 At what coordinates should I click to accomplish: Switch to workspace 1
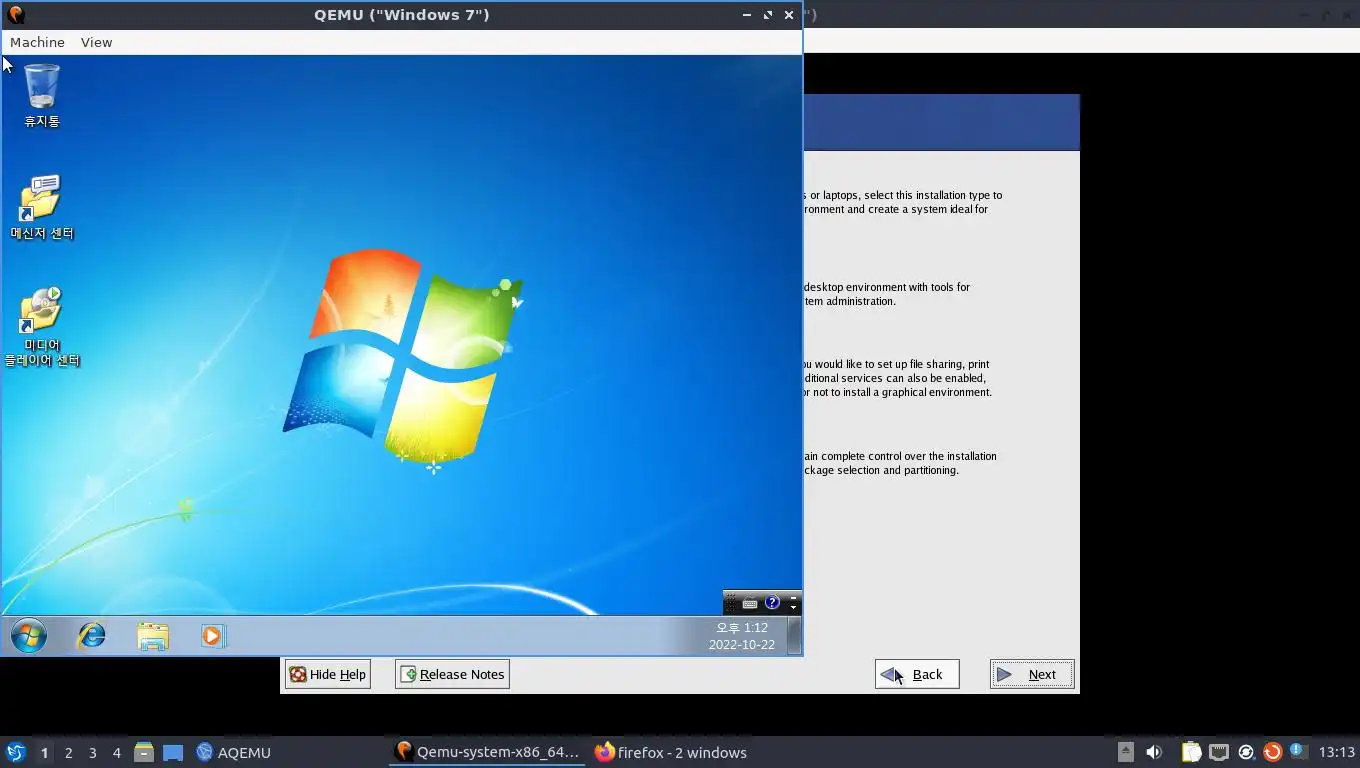[x=44, y=753]
